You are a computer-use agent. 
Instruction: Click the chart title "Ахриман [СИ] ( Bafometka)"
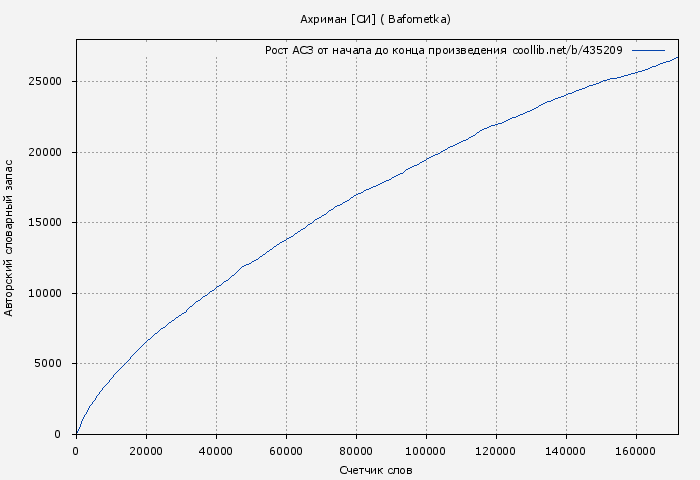[375, 19]
